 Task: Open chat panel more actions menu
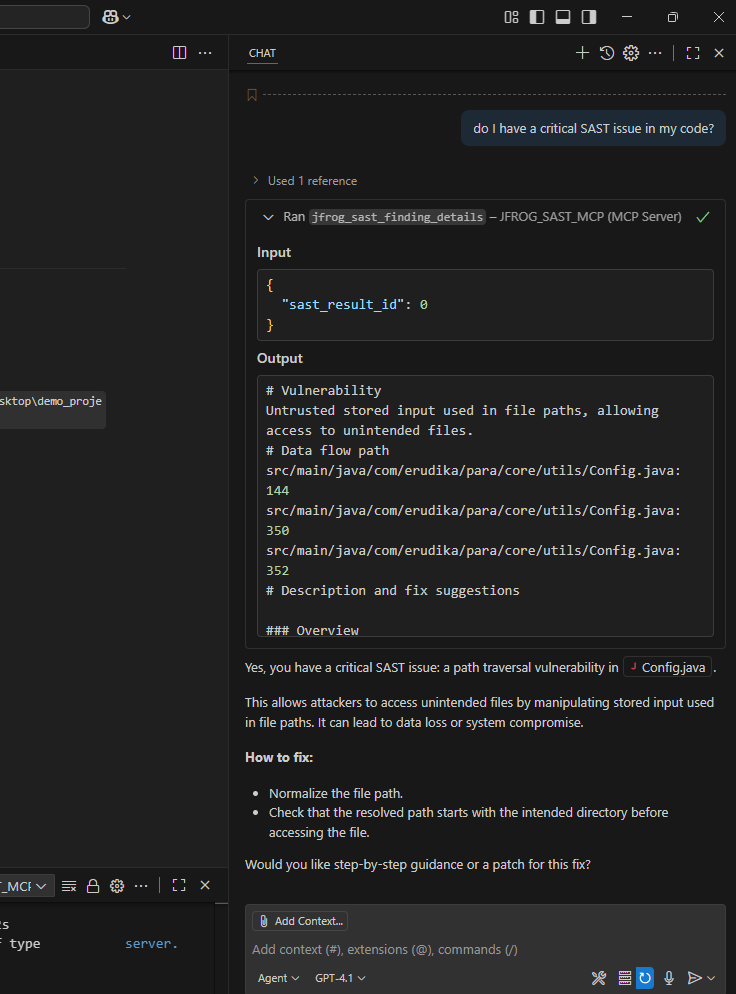[x=655, y=53]
